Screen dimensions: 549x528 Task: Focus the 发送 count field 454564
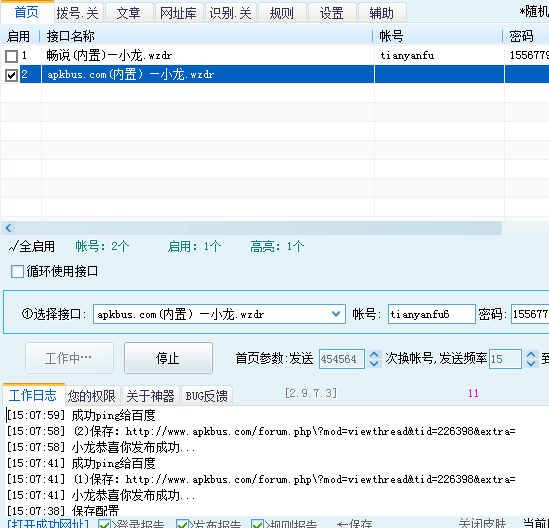point(341,359)
